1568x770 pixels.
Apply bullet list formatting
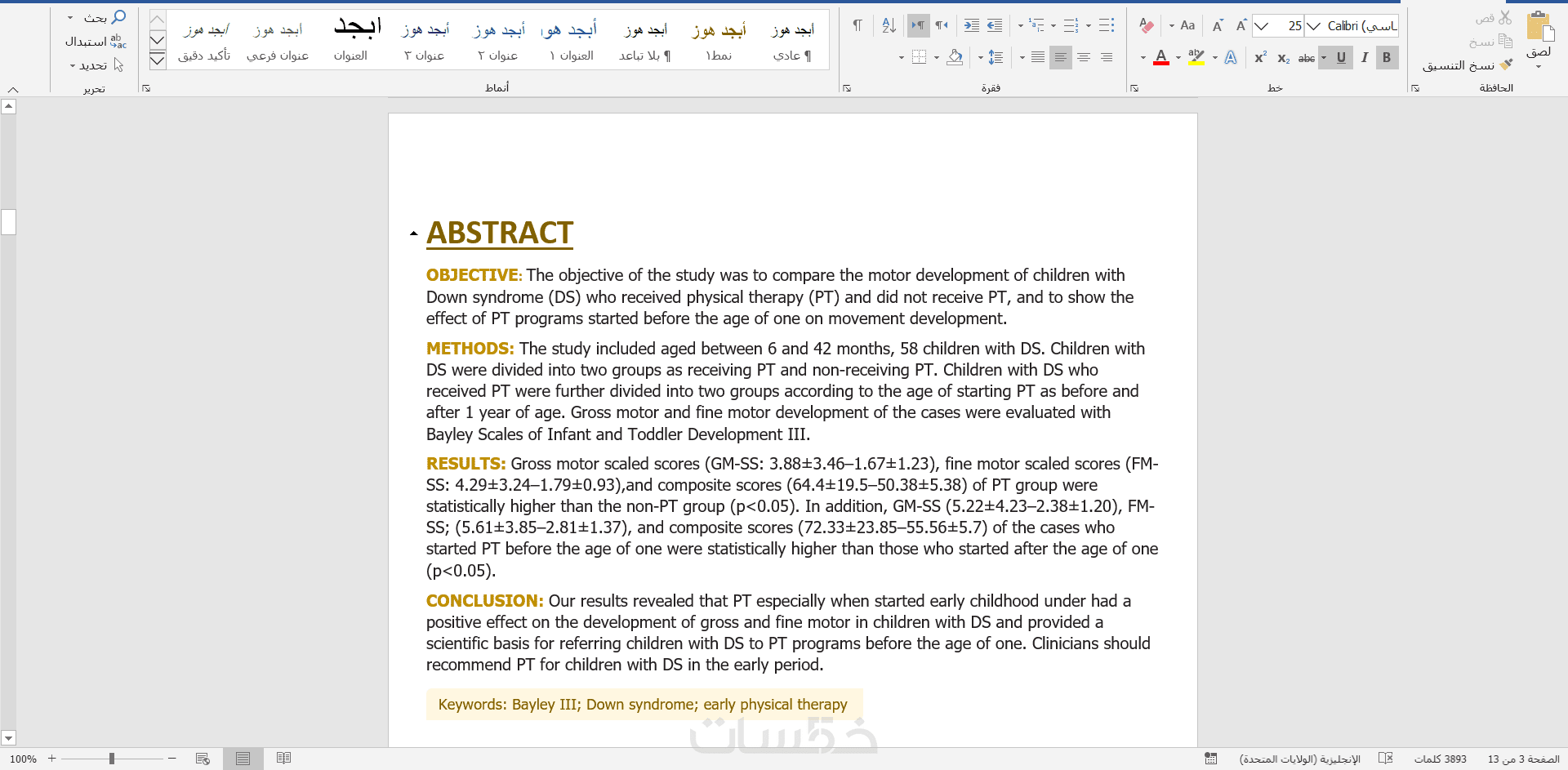[1107, 25]
